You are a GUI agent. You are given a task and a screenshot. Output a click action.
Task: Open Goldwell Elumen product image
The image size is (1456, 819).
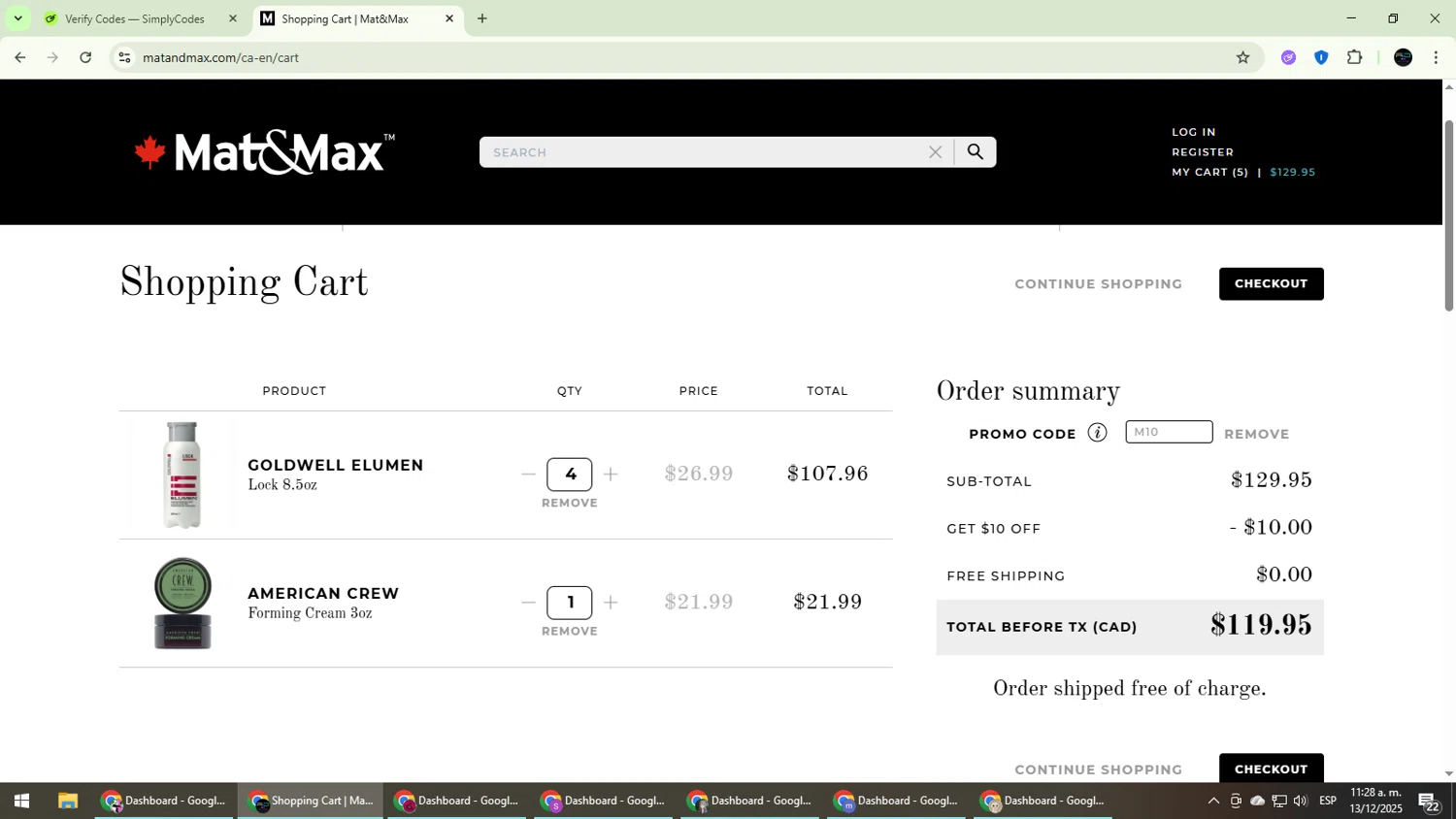182,475
